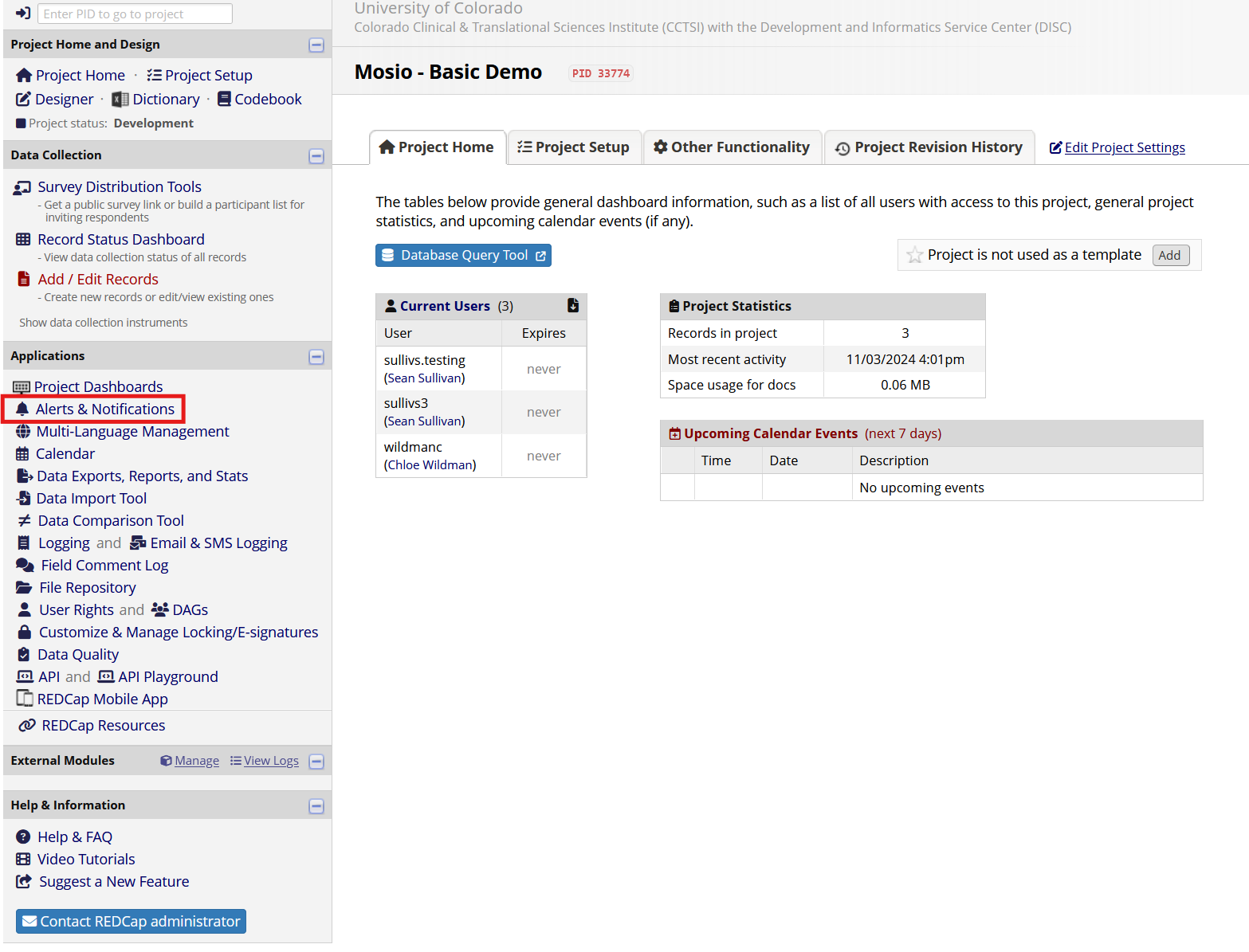Click the Survey Distribution Tools icon
The width and height of the screenshot is (1249, 952).
coord(22,188)
